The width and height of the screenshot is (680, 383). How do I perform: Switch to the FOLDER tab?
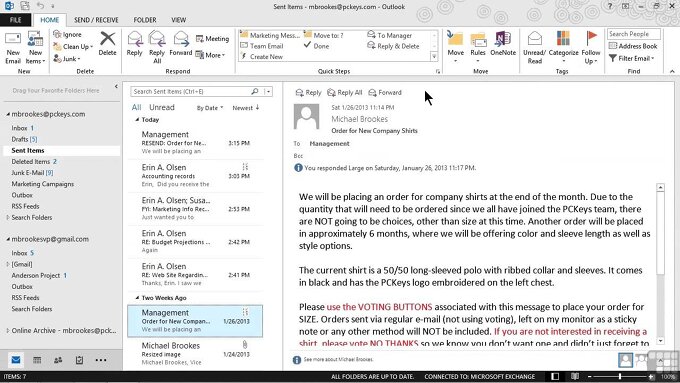(x=145, y=20)
